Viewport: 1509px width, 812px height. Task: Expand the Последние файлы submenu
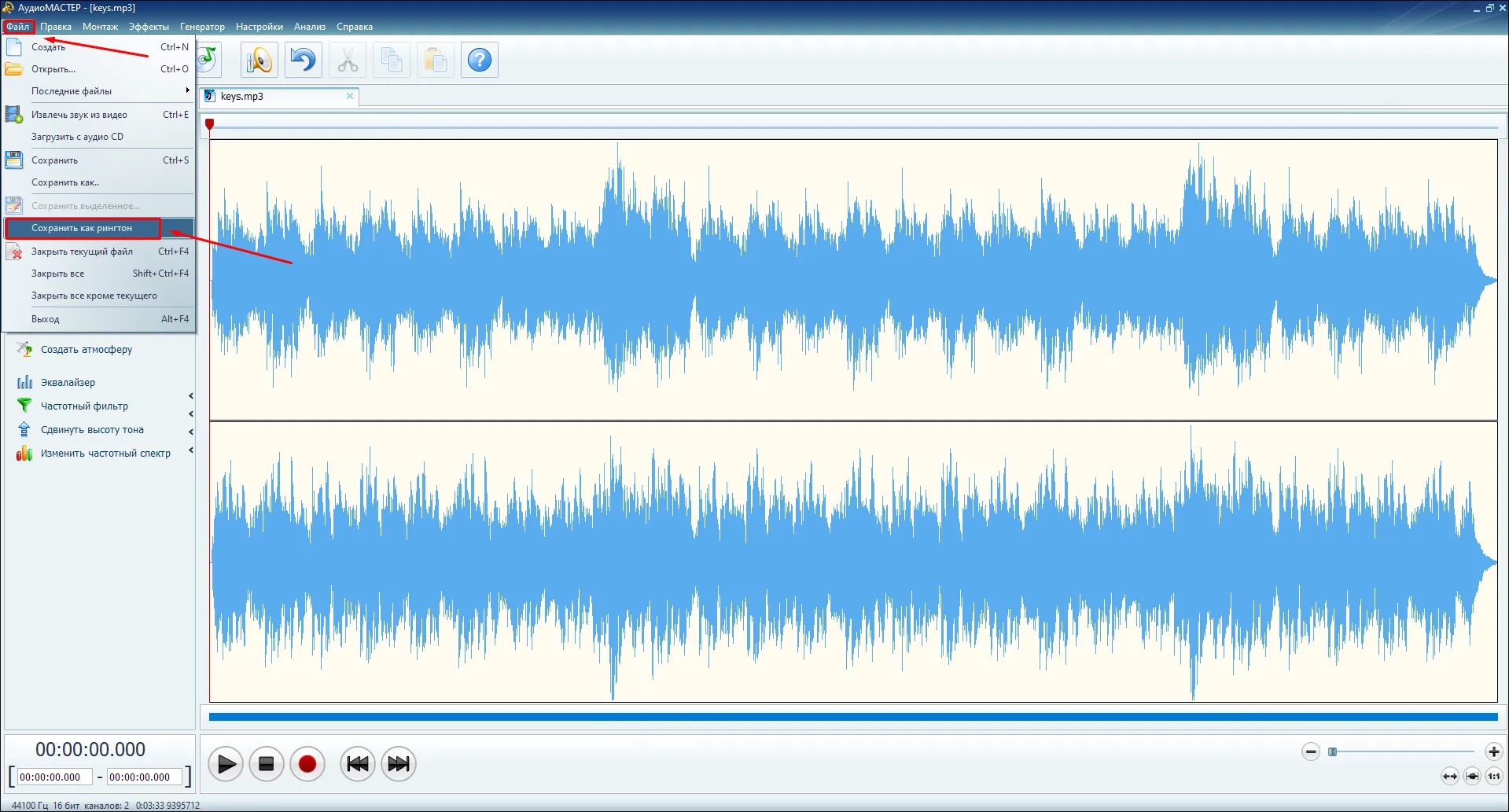[98, 91]
